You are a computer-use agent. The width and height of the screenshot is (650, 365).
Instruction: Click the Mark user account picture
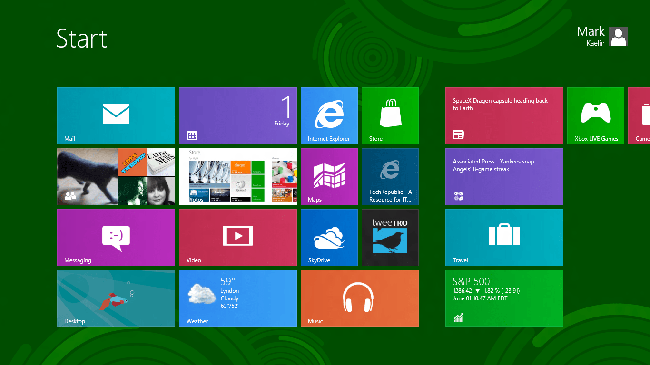[618, 36]
